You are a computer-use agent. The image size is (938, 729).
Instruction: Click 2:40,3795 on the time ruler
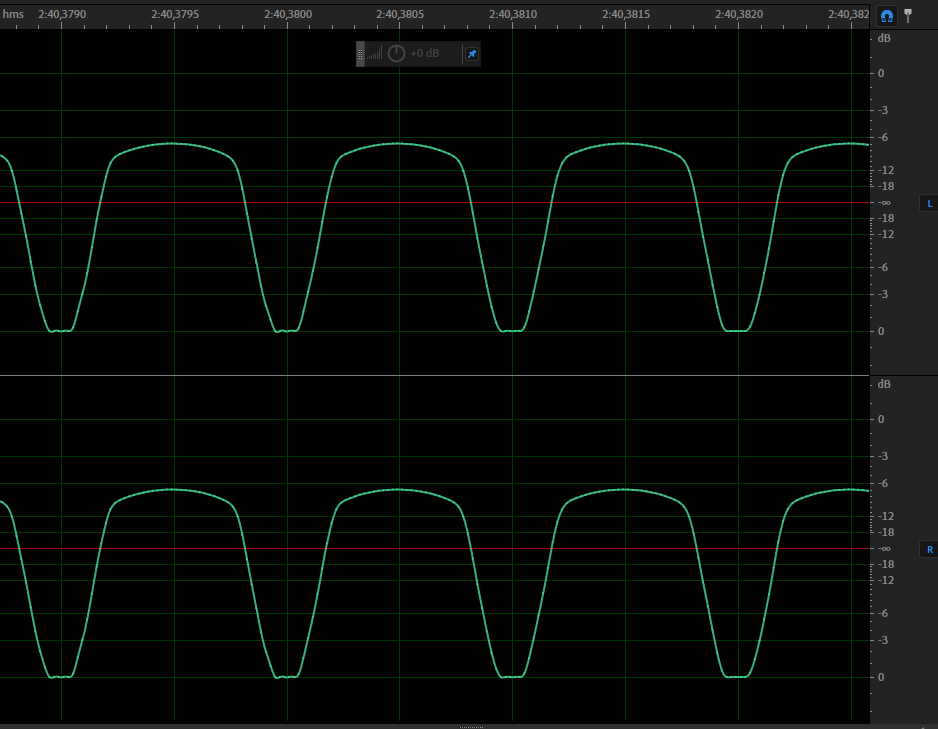174,15
